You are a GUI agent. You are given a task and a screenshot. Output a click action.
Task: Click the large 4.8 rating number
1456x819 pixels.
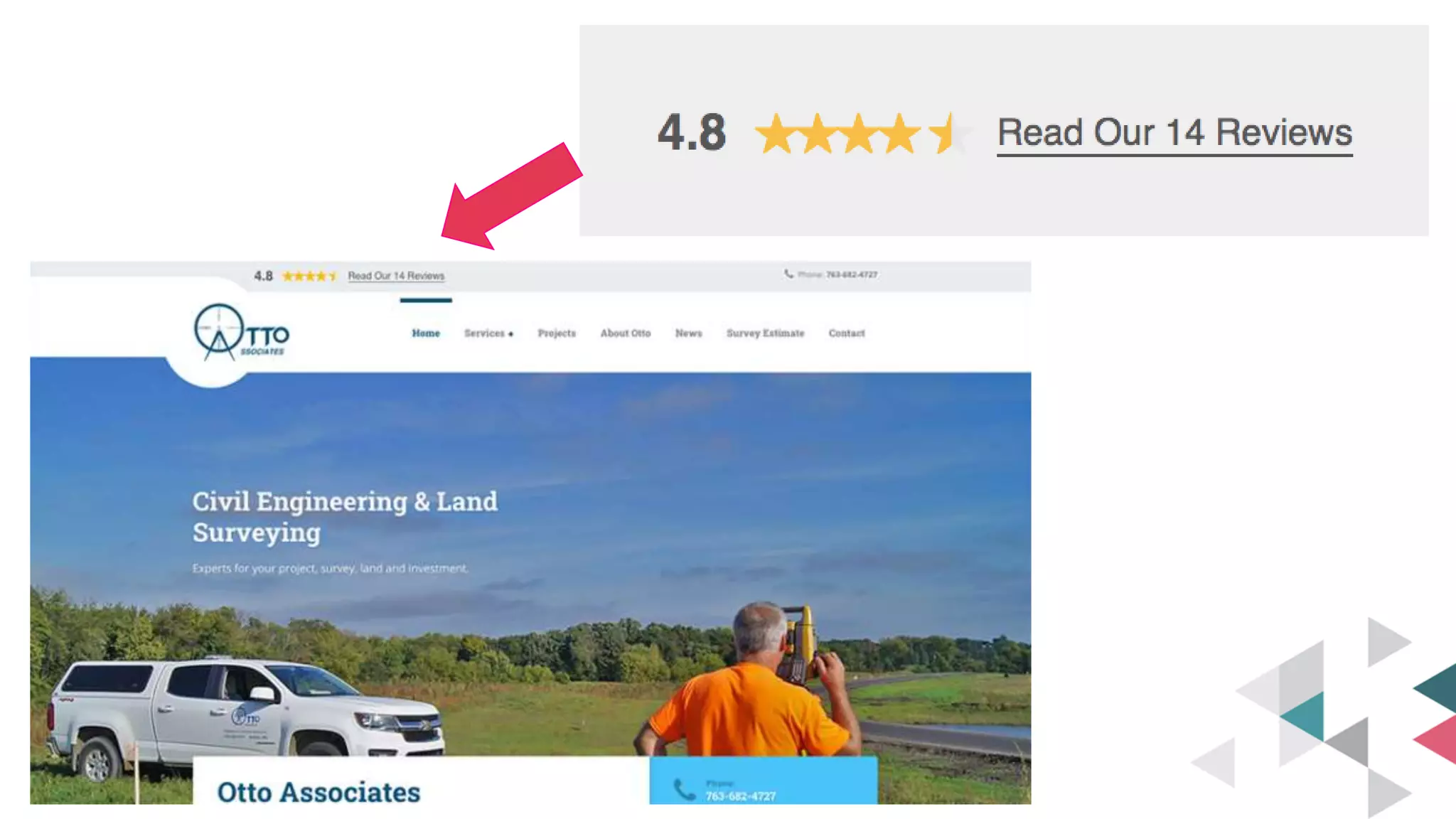click(x=692, y=133)
